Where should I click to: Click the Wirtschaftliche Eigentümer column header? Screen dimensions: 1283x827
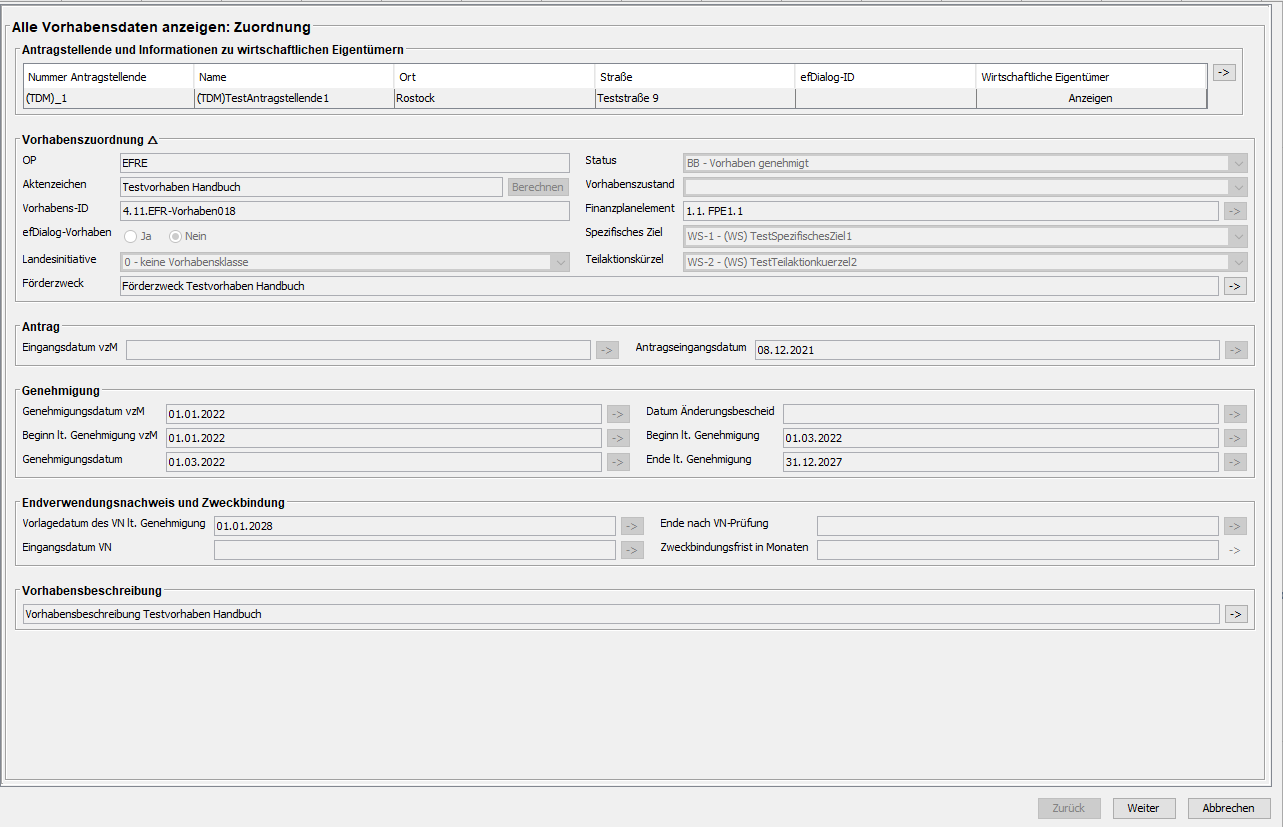[x=1091, y=77]
